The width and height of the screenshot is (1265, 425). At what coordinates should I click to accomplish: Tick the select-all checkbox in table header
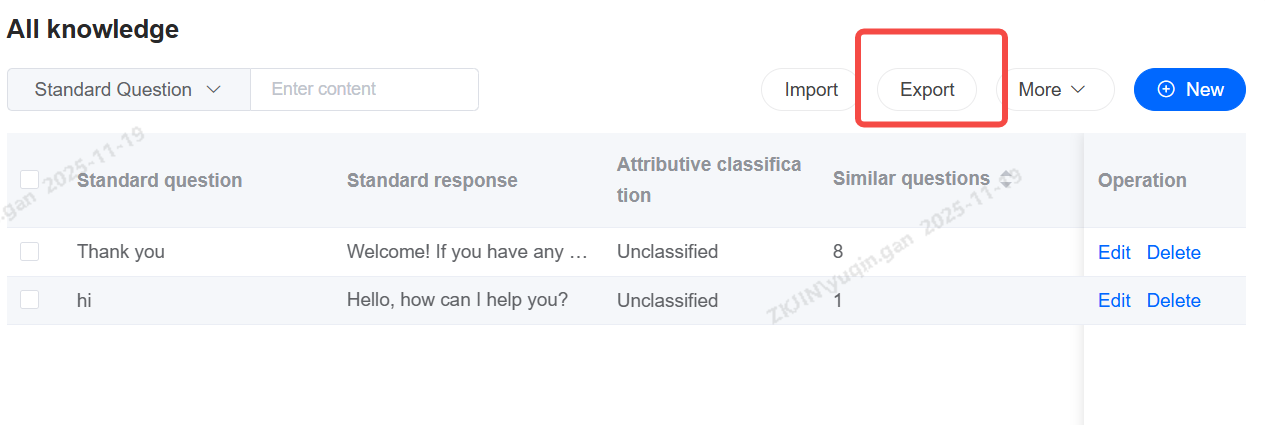pos(30,180)
